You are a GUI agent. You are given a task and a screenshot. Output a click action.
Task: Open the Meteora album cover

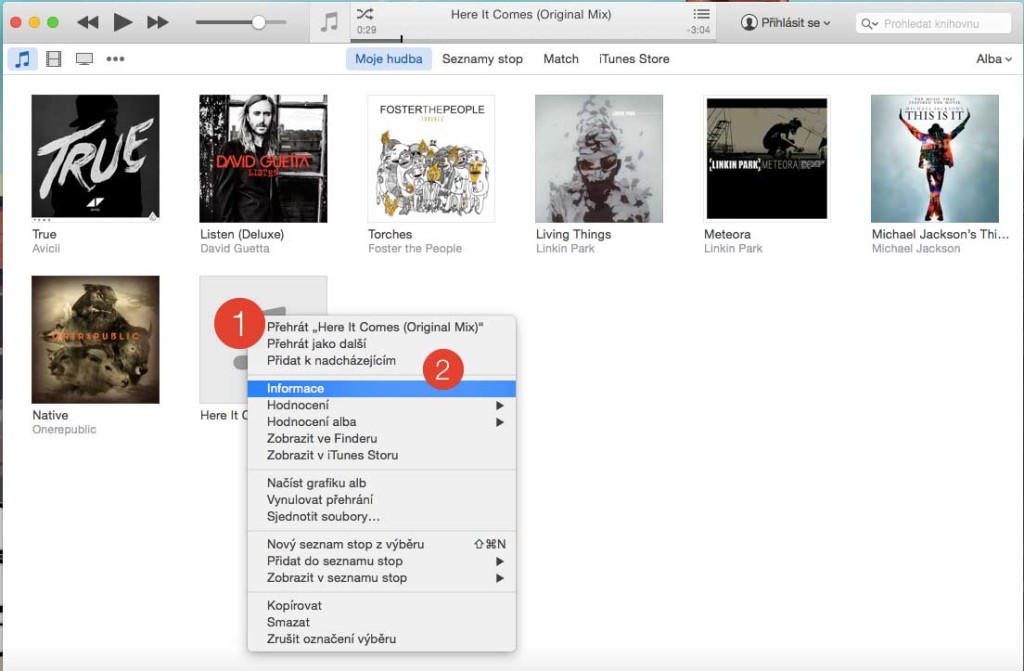[767, 158]
